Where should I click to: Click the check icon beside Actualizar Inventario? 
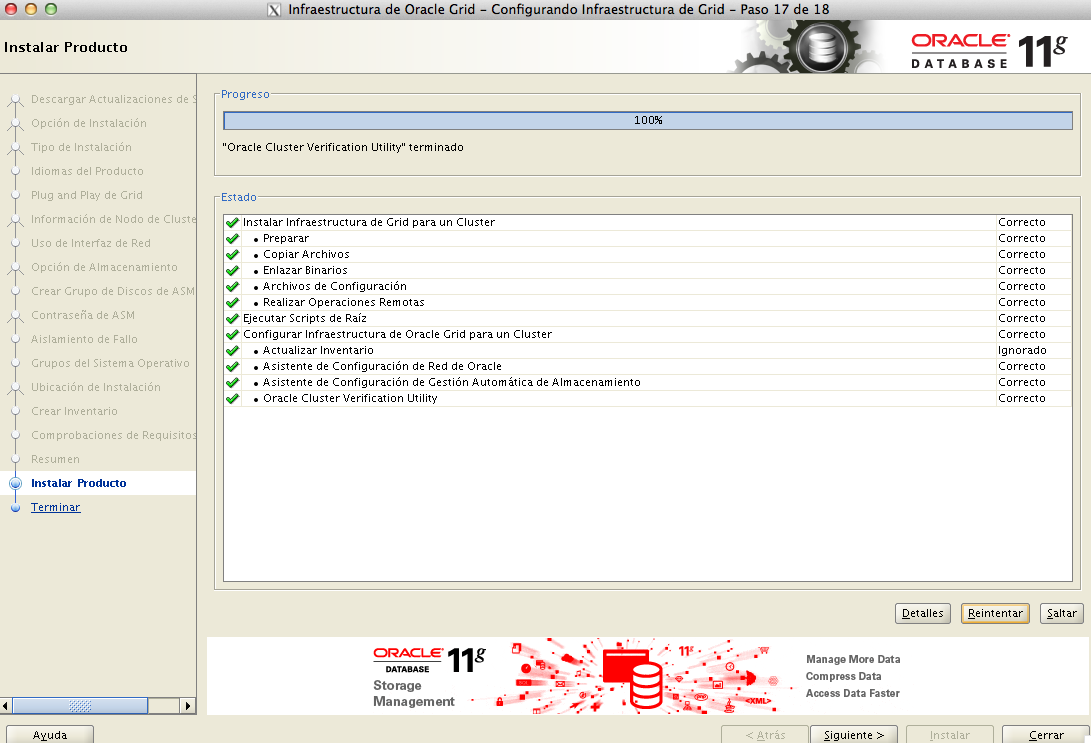232,351
